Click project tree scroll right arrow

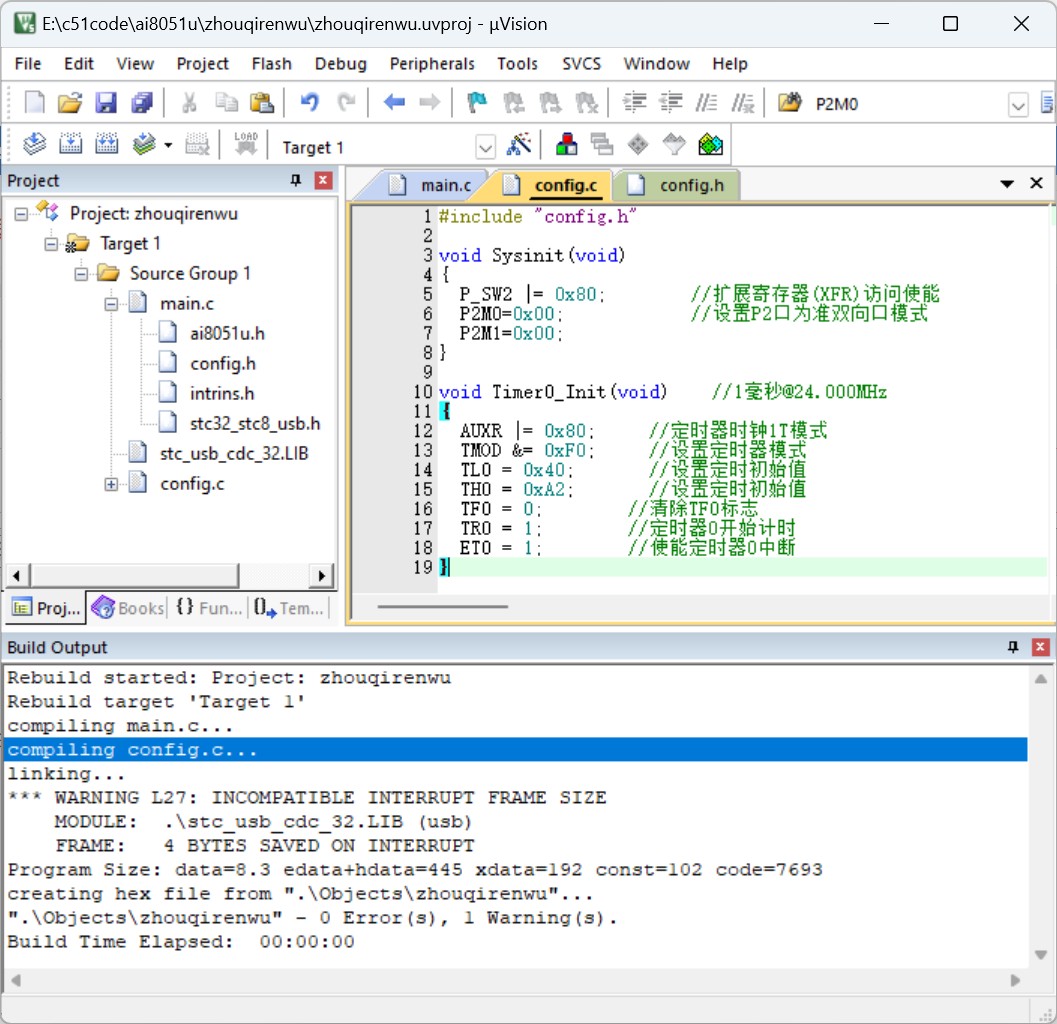321,576
